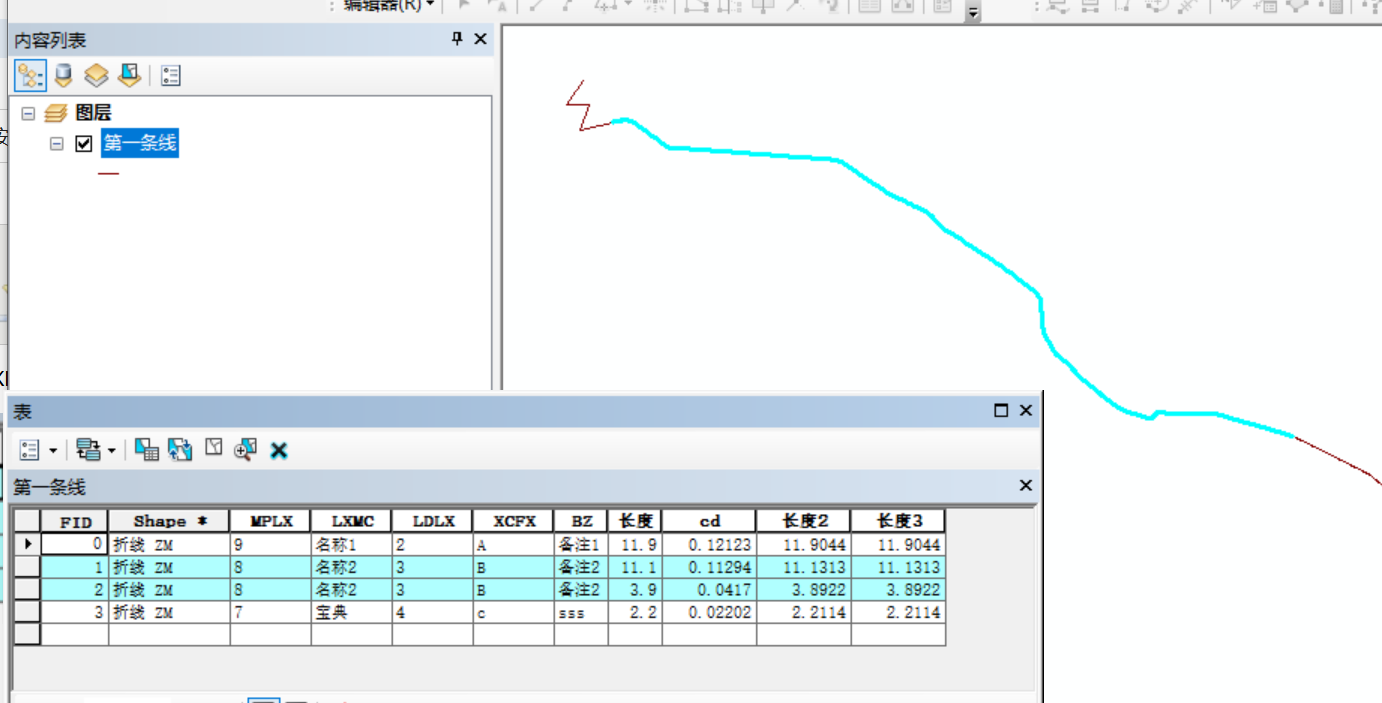Click the 11.9 cell in 长度 column
This screenshot has height=703, width=1382.
click(635, 545)
